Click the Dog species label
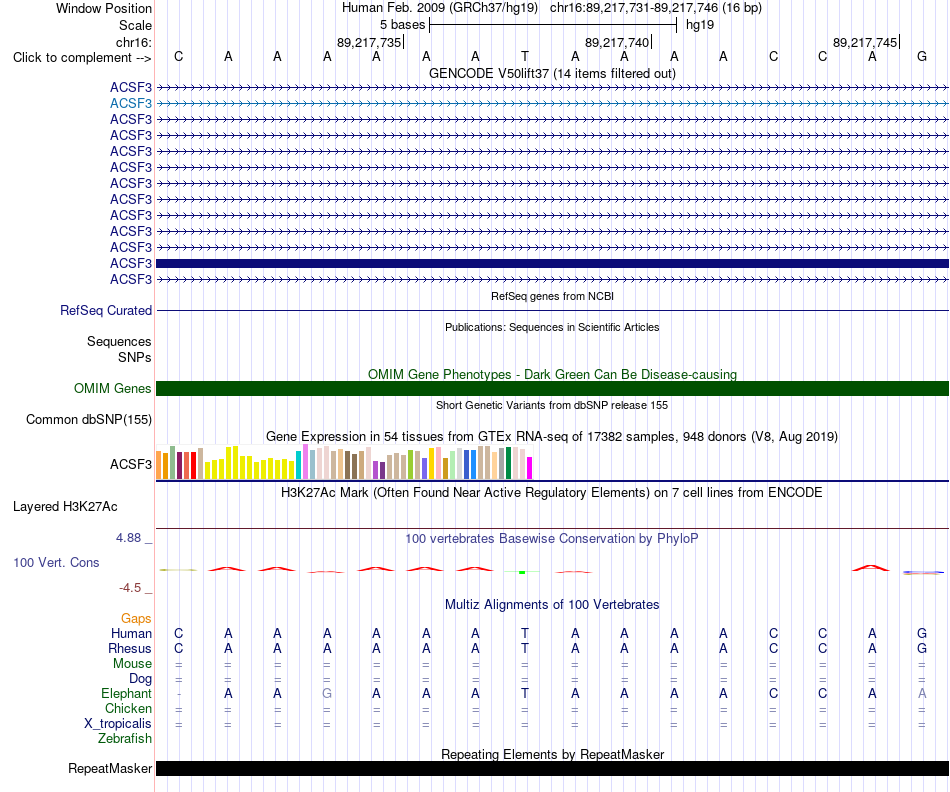The width and height of the screenshot is (950, 792). [141, 679]
